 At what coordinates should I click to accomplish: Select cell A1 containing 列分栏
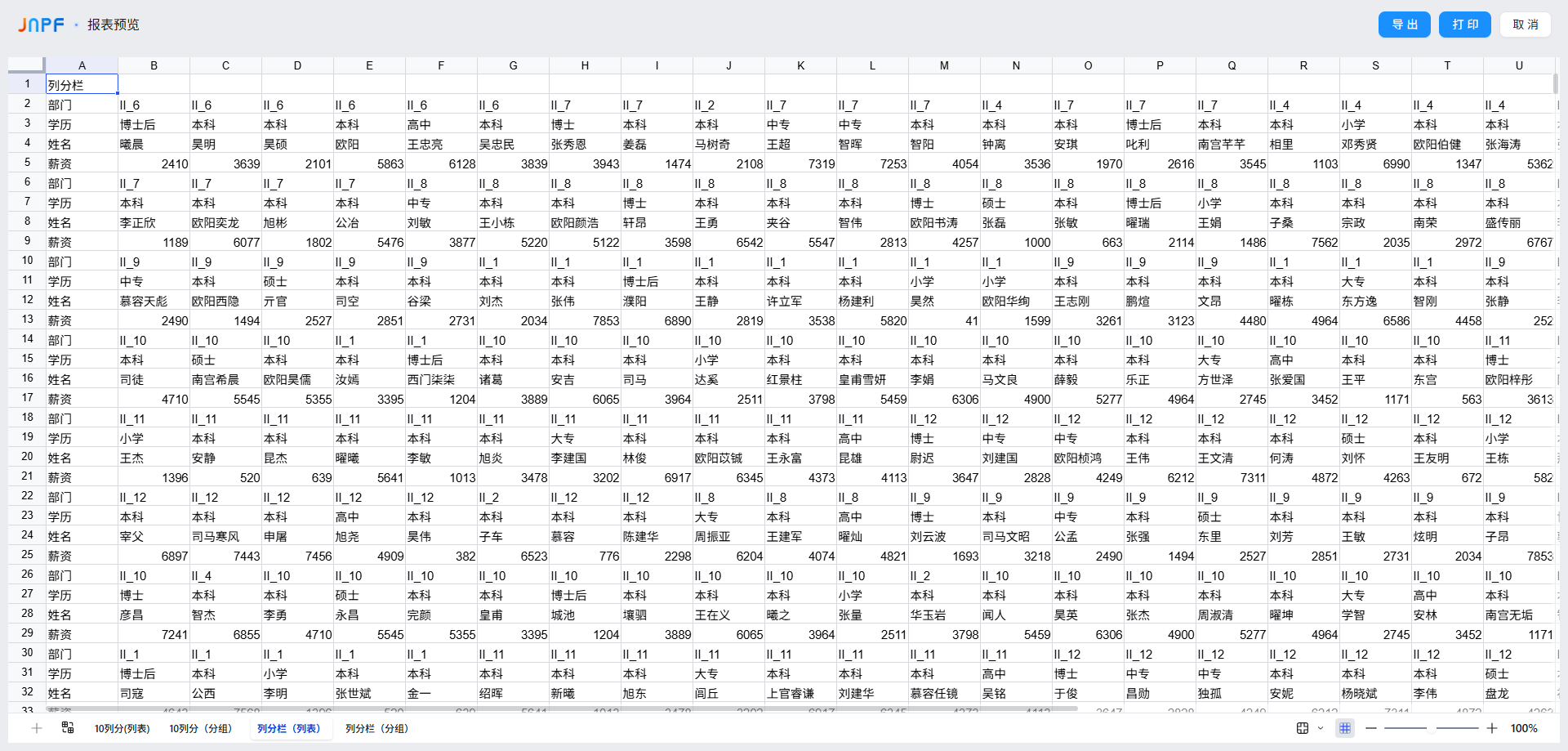[82, 84]
